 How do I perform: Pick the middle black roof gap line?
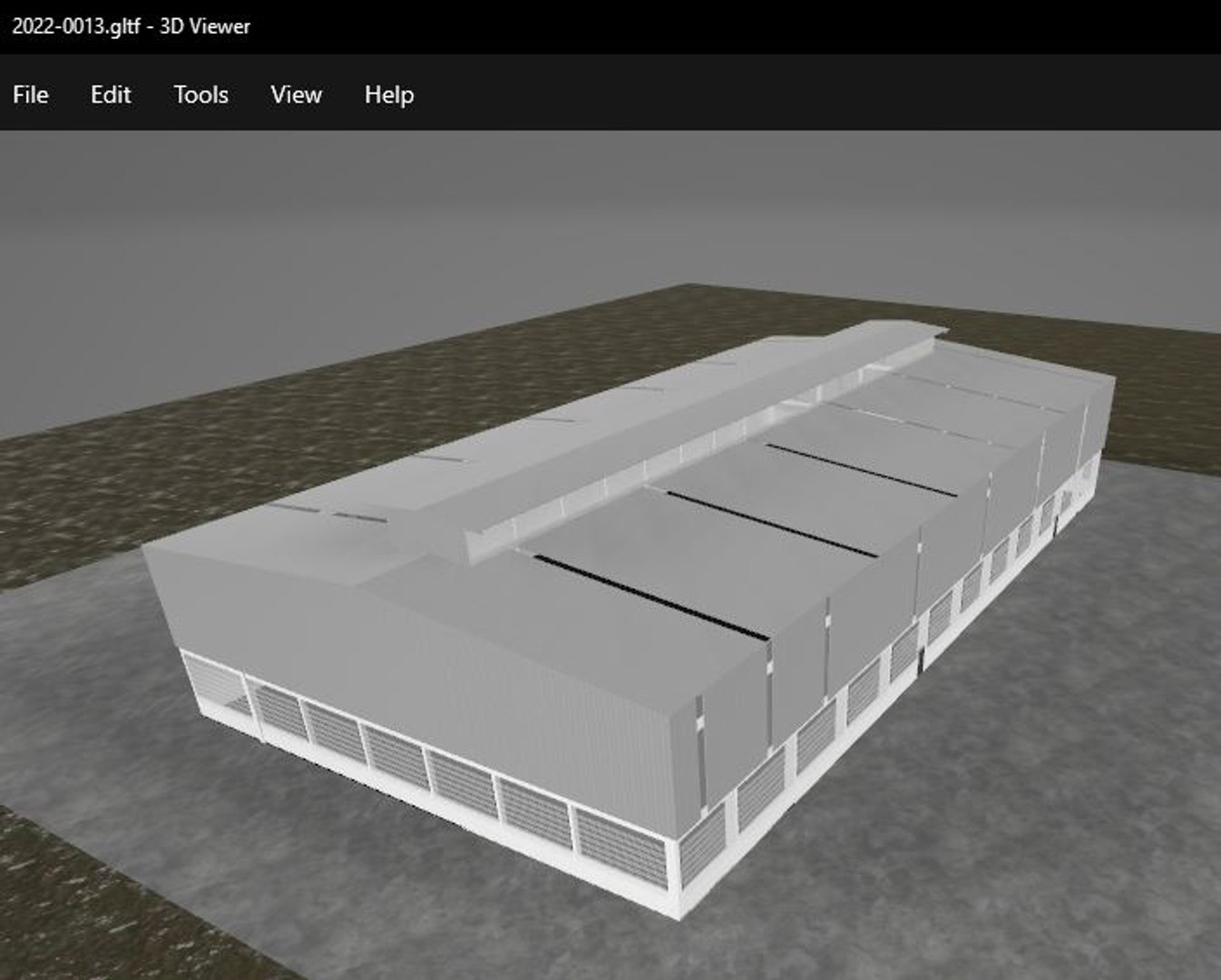coord(771,524)
